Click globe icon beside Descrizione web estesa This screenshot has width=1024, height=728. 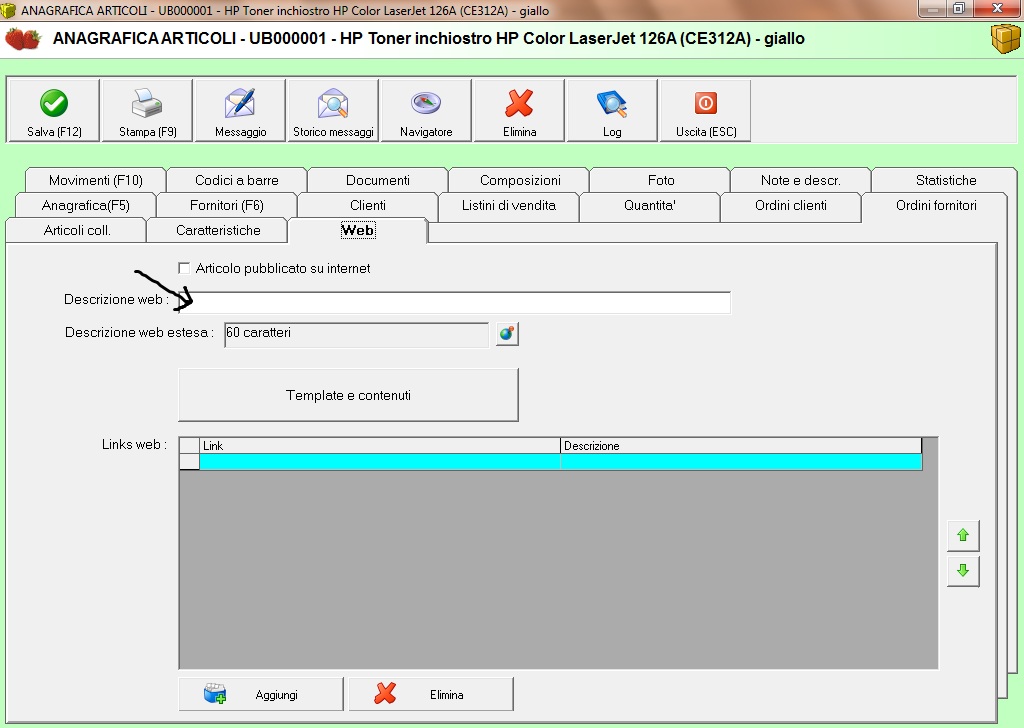507,334
